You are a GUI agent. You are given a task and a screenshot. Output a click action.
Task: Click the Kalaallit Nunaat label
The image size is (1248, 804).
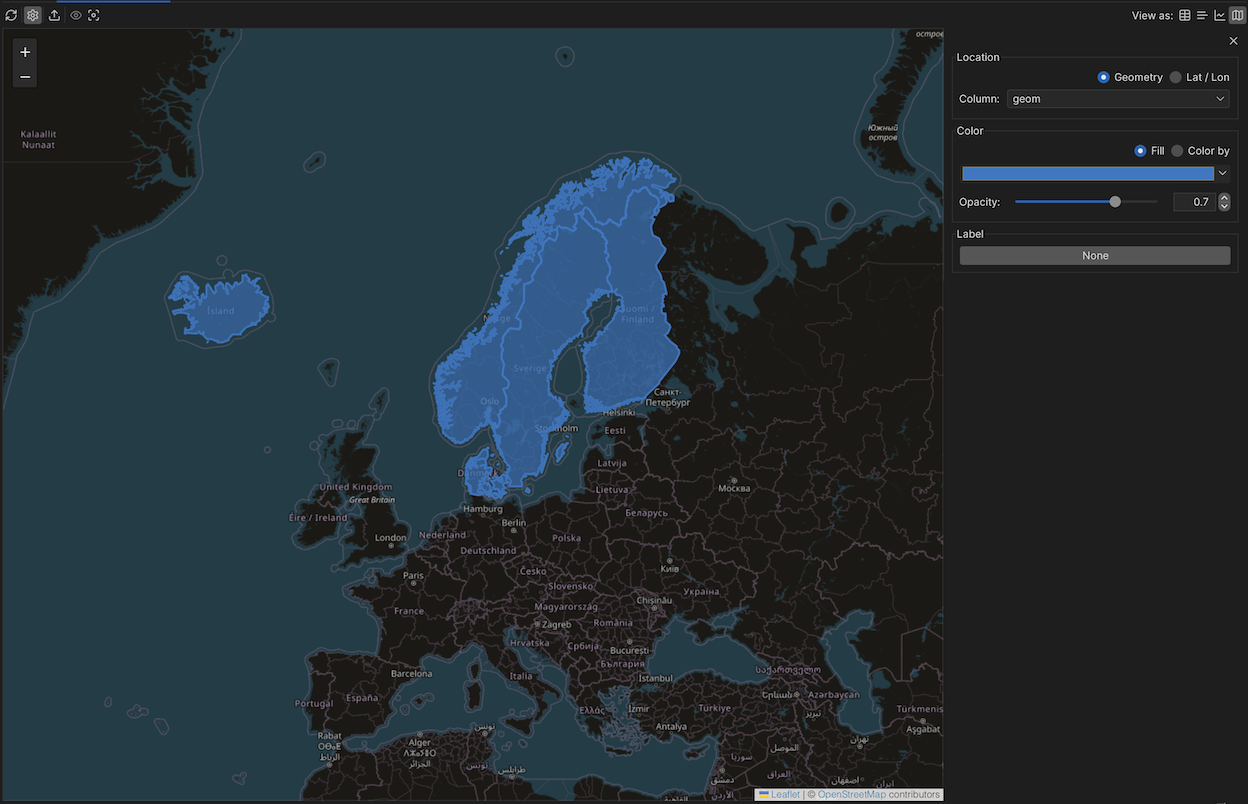[39, 140]
